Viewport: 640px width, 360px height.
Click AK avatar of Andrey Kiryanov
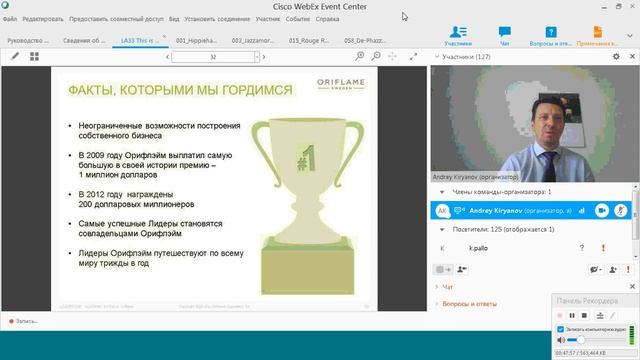442,211
